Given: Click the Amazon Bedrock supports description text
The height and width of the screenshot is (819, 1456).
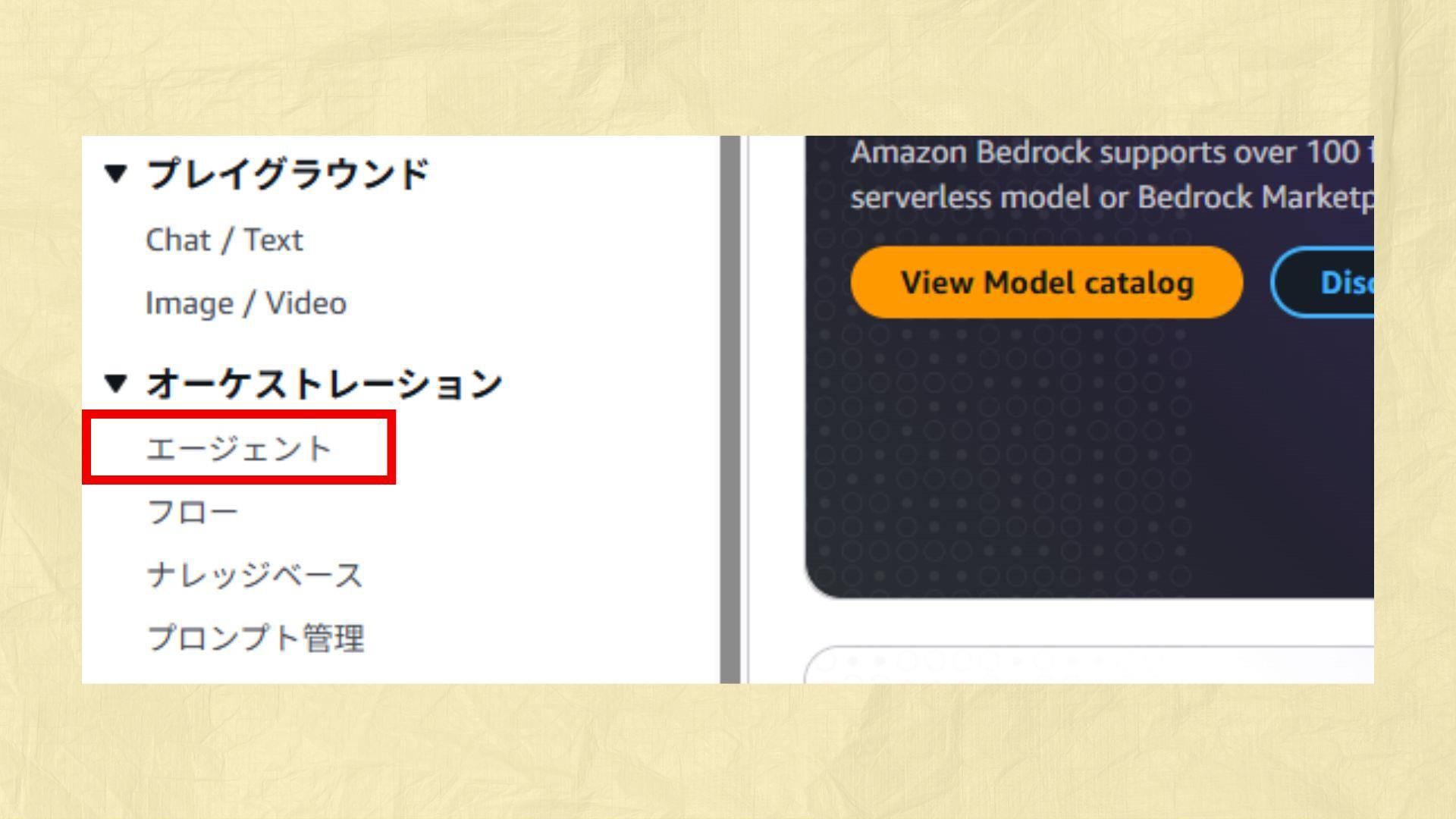Looking at the screenshot, I should [1112, 152].
